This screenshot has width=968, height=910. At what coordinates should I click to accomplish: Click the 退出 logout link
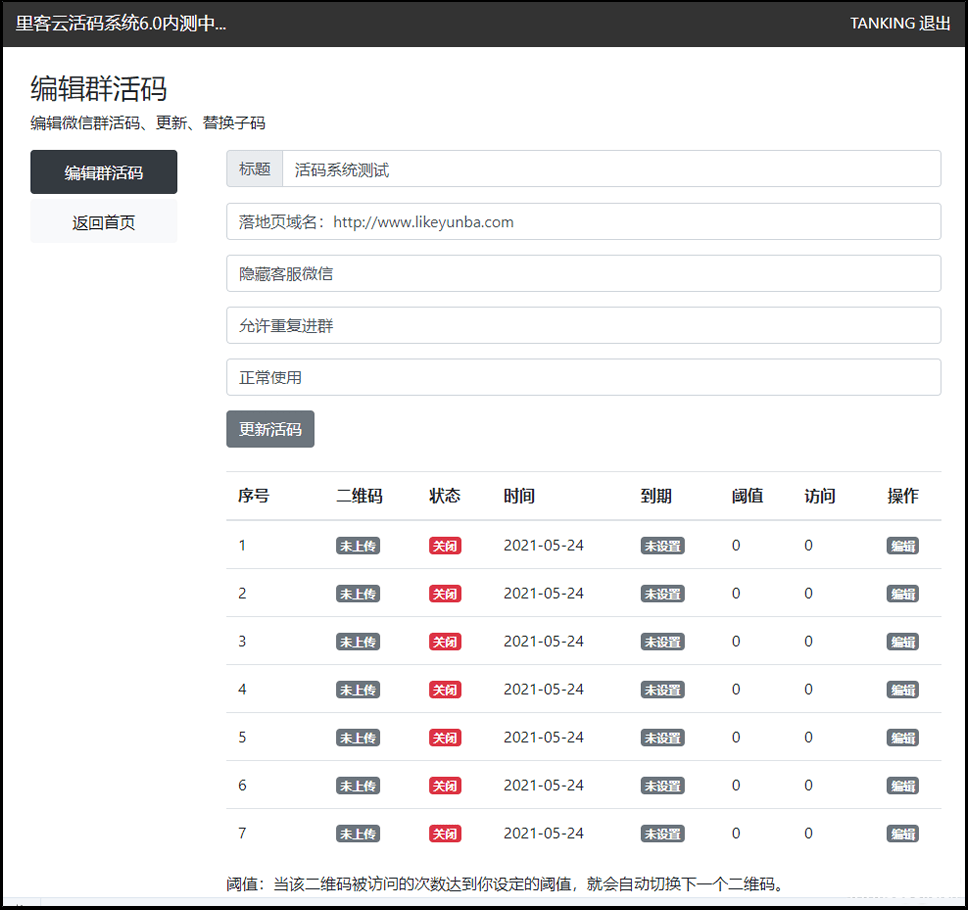point(936,23)
